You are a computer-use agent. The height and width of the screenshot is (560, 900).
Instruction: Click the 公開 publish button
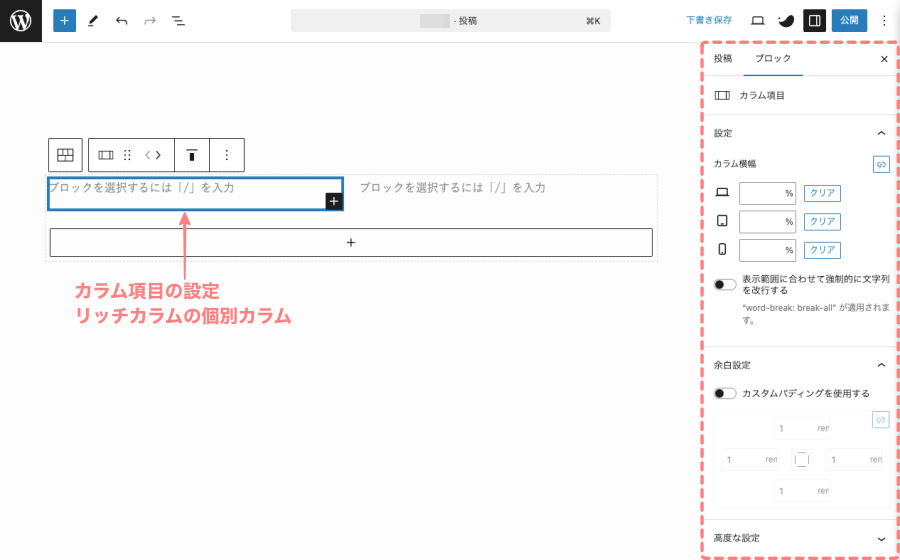[x=849, y=20]
